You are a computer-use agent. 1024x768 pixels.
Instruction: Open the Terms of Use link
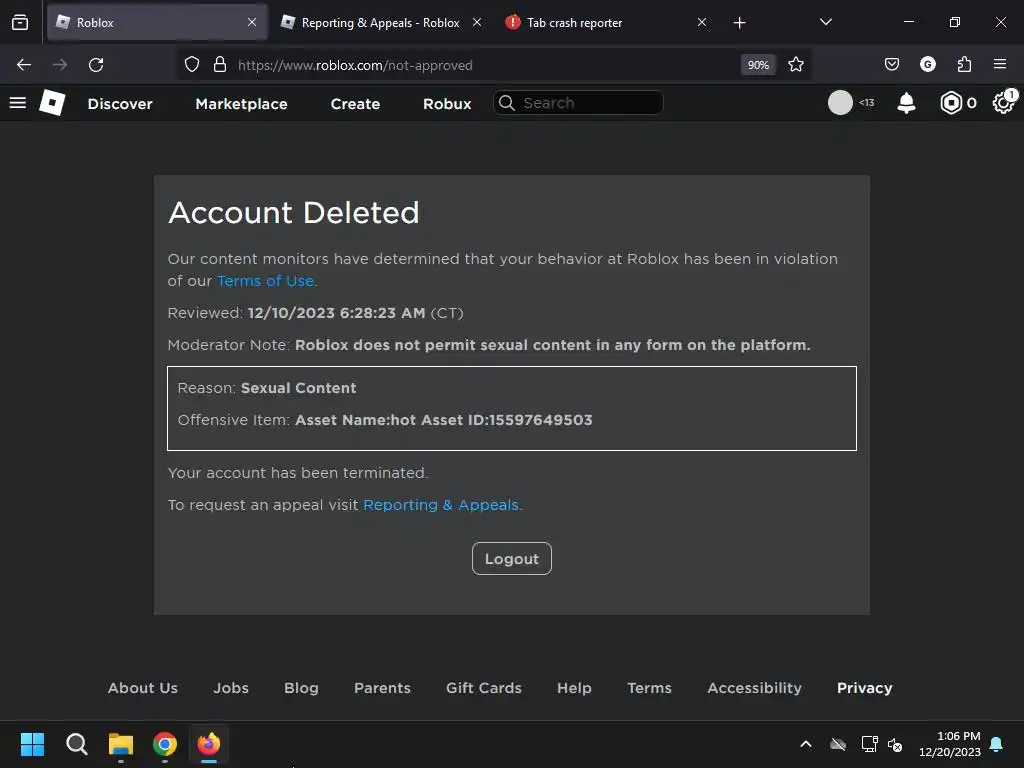click(266, 281)
